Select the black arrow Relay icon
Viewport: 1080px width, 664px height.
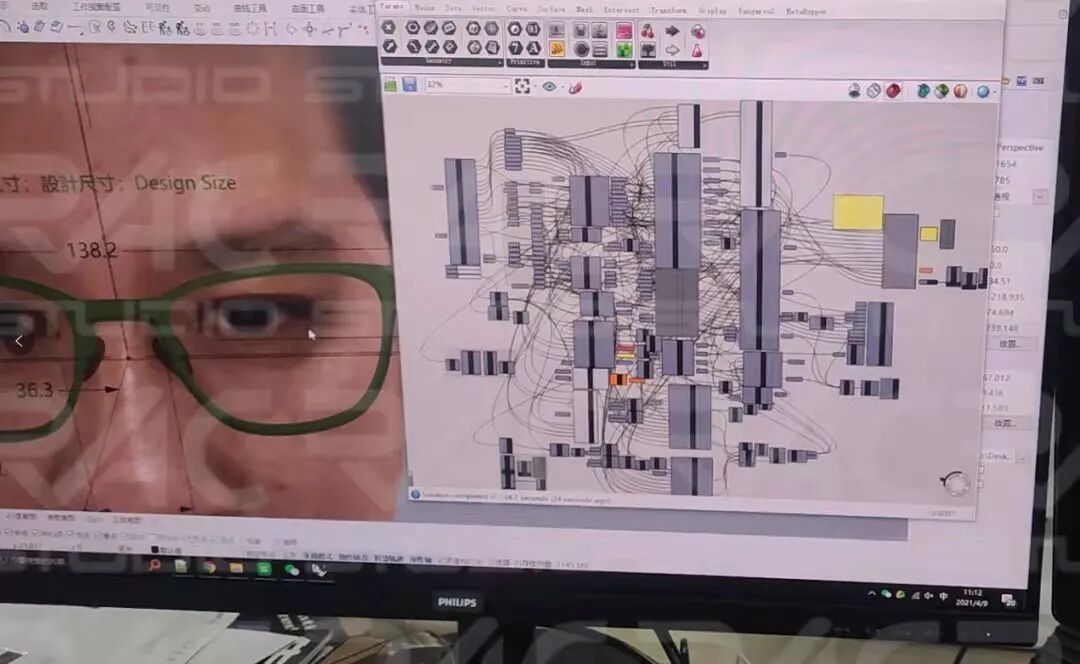pos(672,32)
